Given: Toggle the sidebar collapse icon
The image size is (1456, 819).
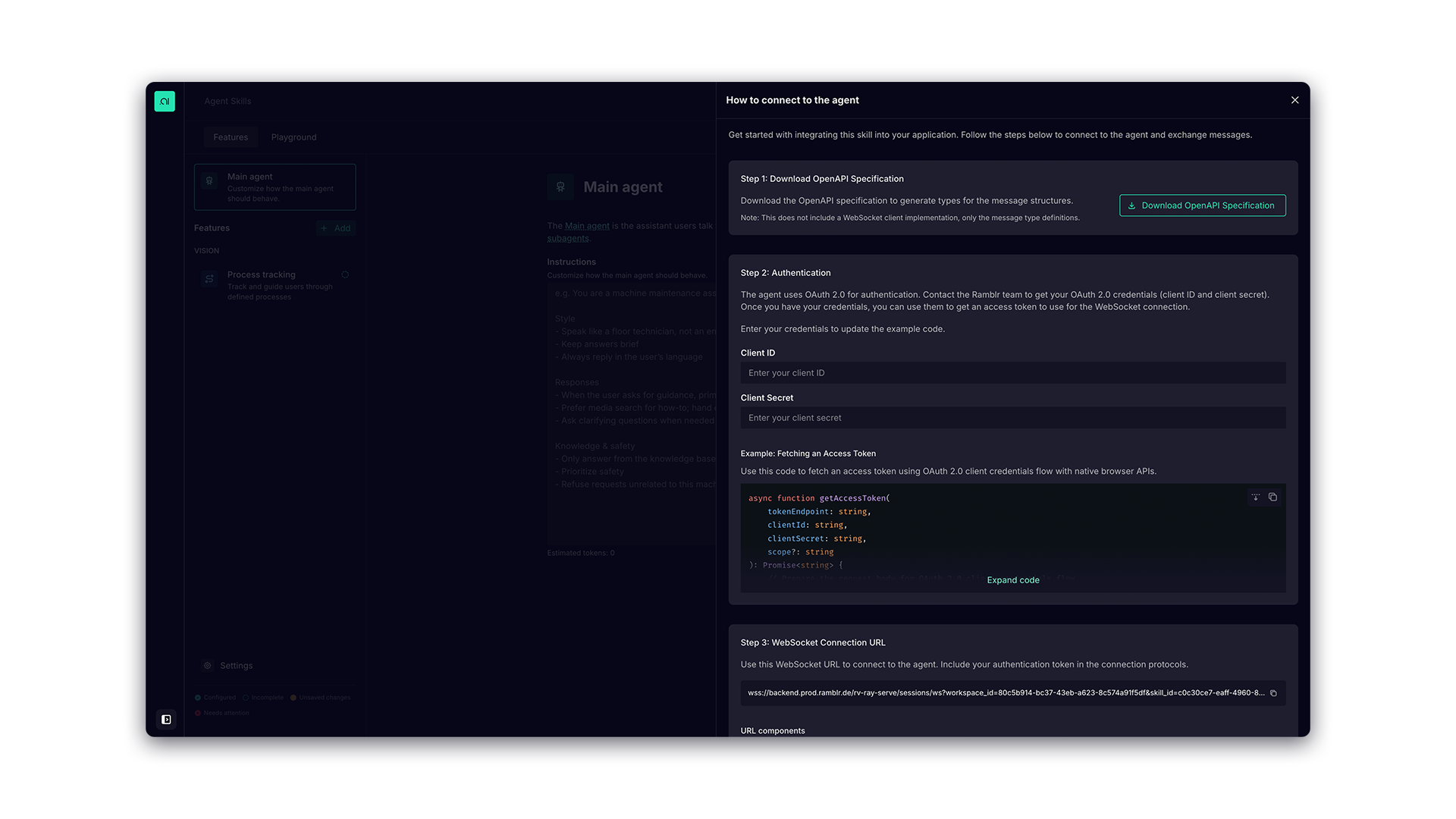Looking at the screenshot, I should [x=166, y=720].
